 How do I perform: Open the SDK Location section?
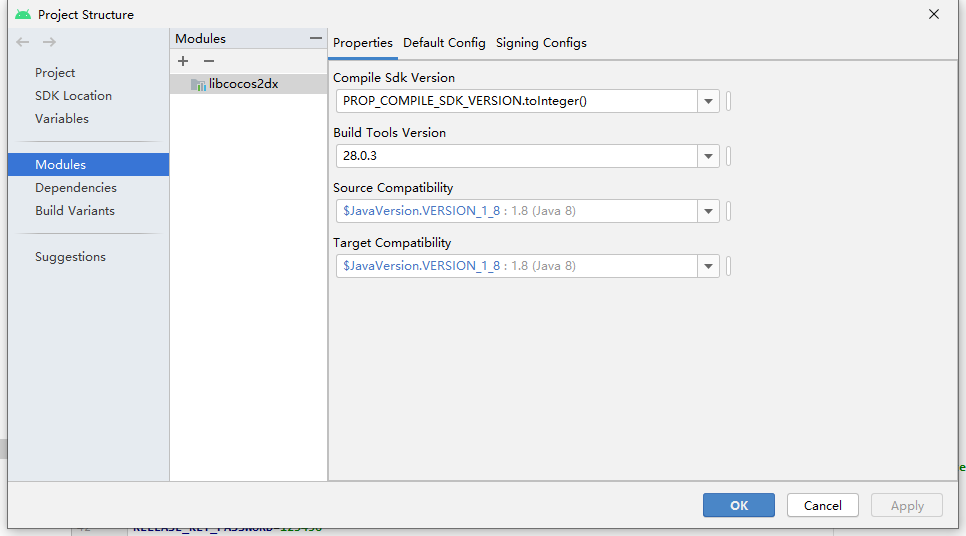[x=73, y=96]
